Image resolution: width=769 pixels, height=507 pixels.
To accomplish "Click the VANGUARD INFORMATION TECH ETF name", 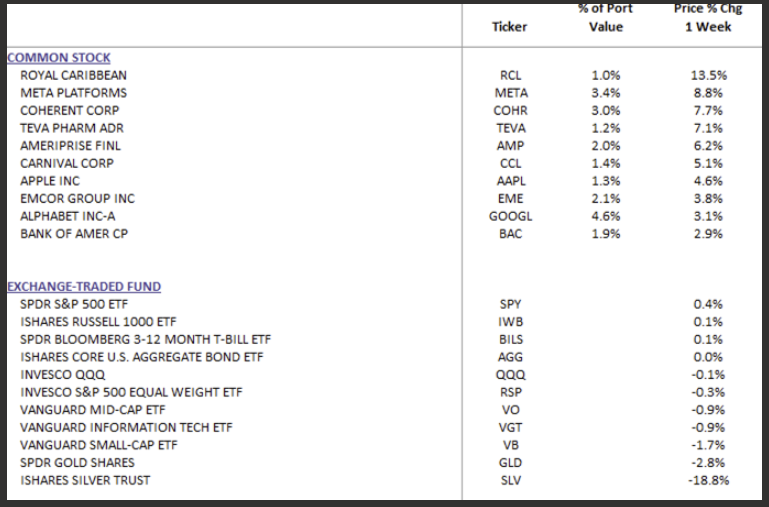I will [126, 428].
